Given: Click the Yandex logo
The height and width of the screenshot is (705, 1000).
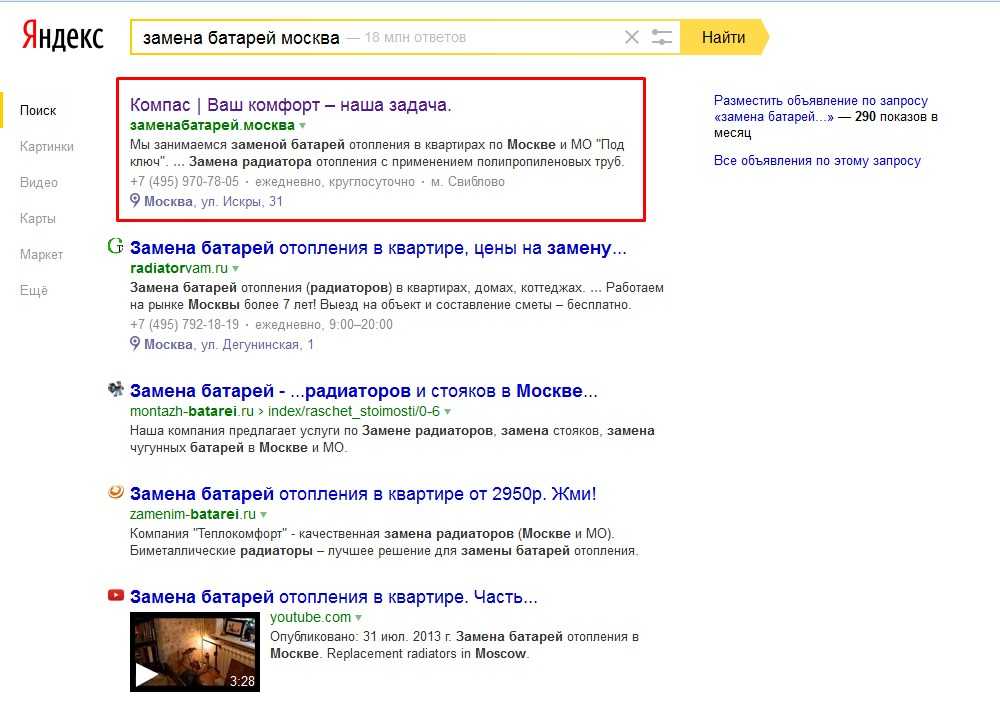Looking at the screenshot, I should (x=62, y=38).
